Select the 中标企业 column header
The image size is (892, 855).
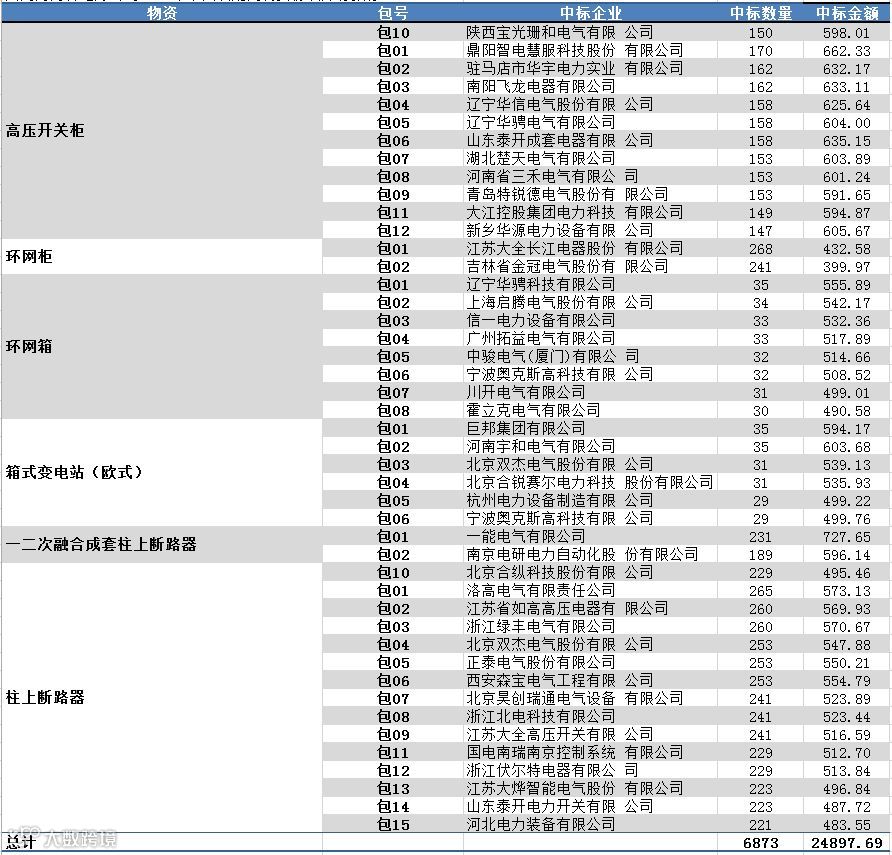tap(590, 13)
